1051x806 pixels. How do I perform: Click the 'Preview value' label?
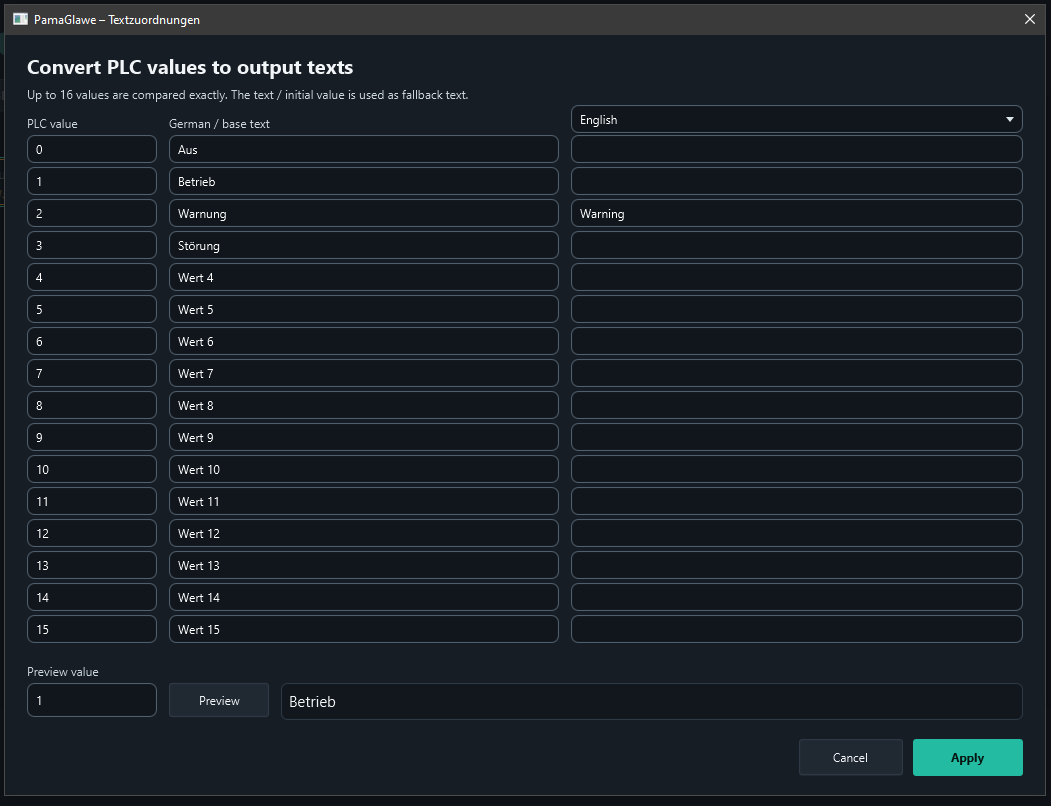62,672
